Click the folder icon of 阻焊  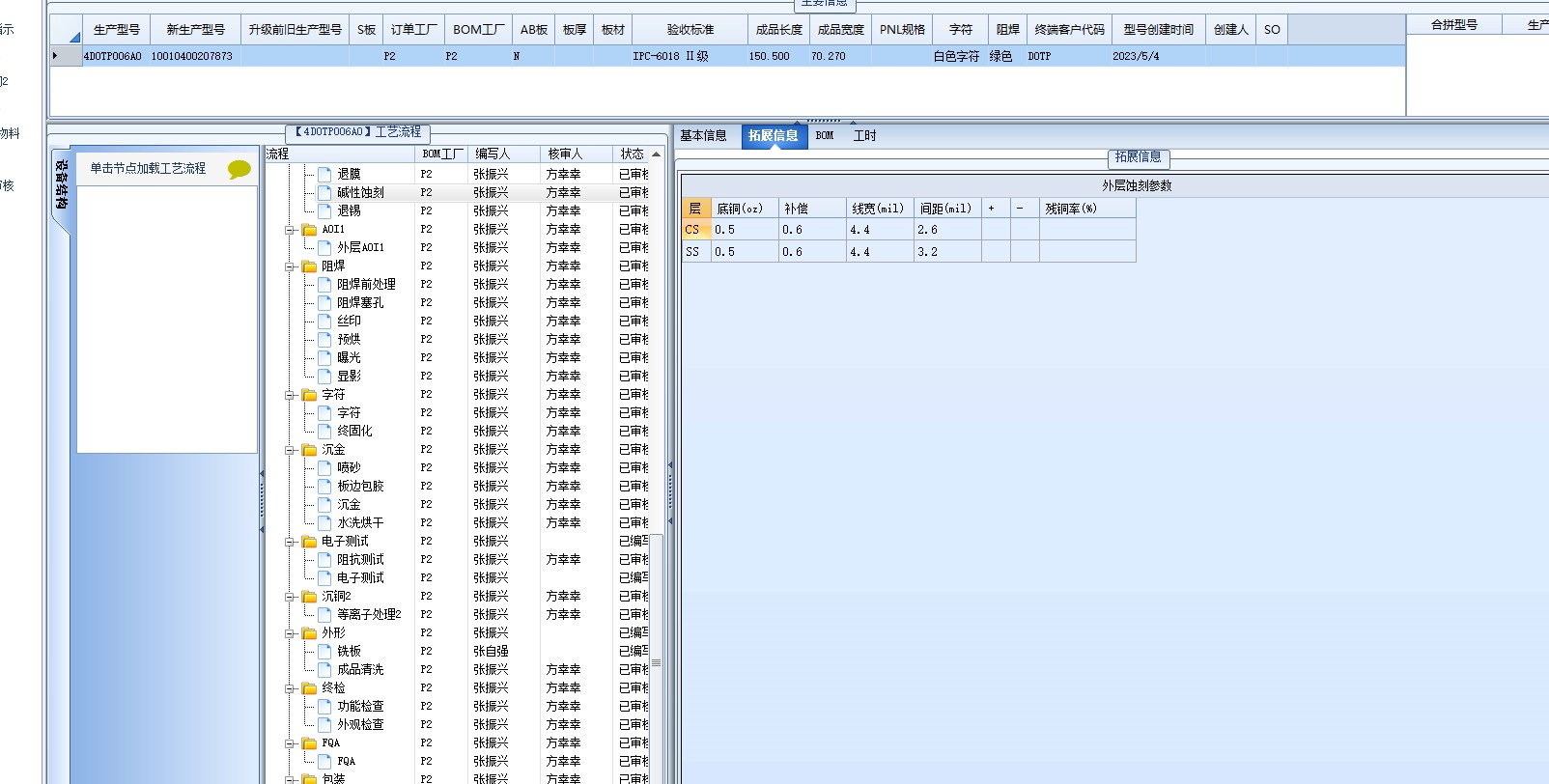309,266
